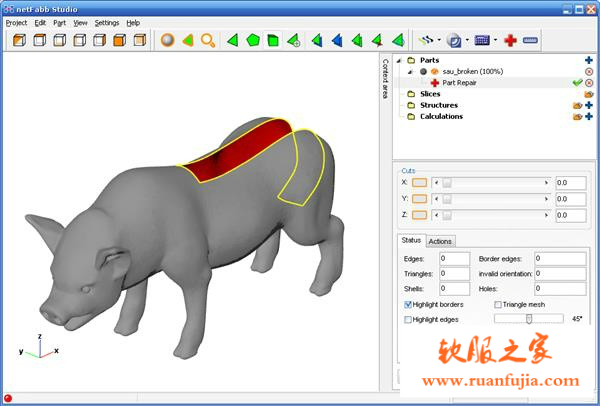The width and height of the screenshot is (600, 406).
Task: Click the blue sphere toolbar icon
Action: 454,40
